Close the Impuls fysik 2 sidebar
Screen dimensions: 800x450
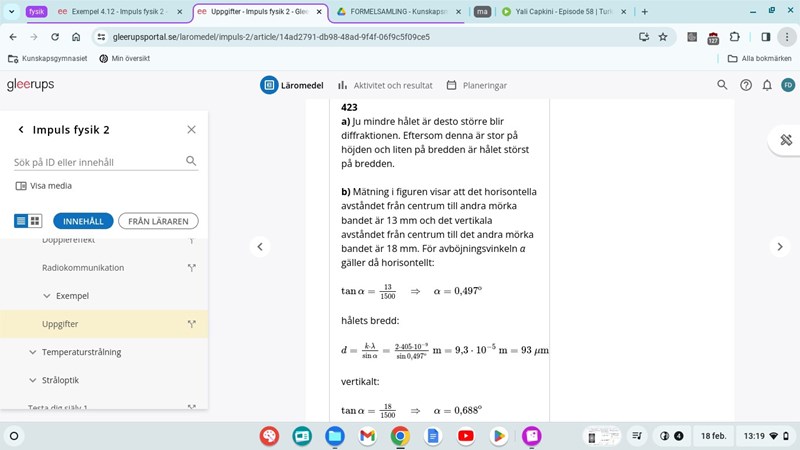click(191, 130)
